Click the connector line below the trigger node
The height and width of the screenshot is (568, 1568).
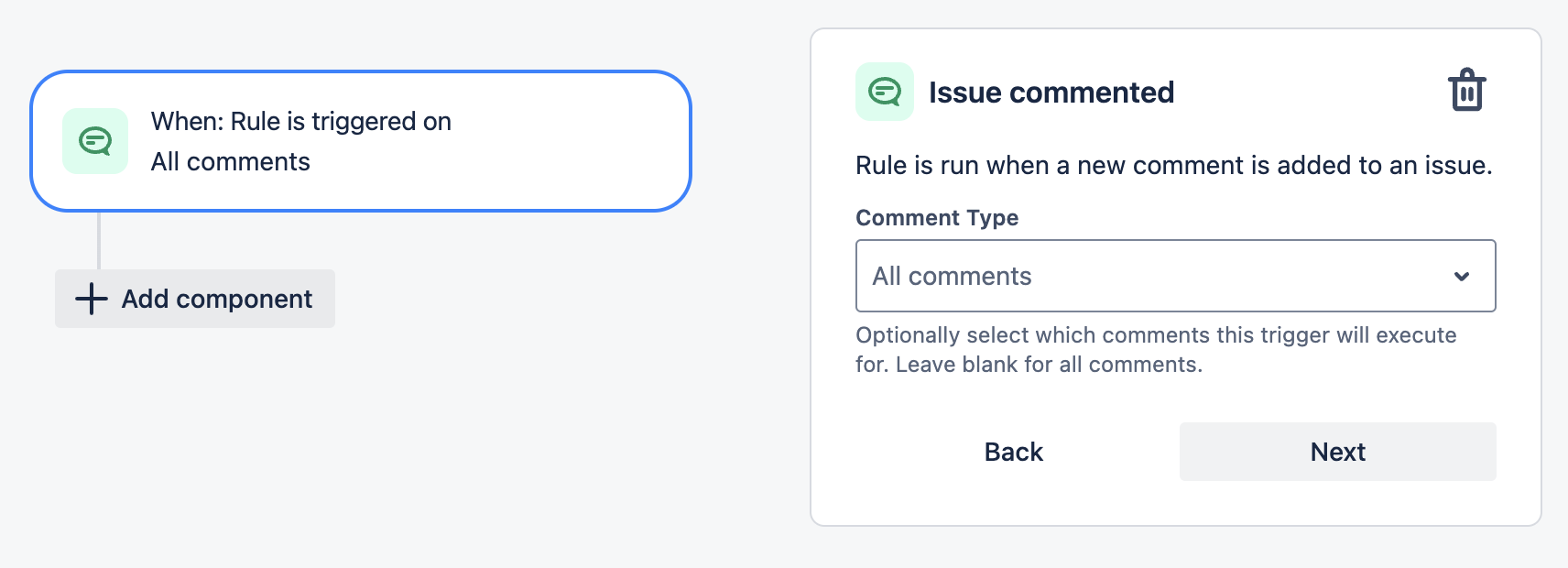click(x=100, y=240)
